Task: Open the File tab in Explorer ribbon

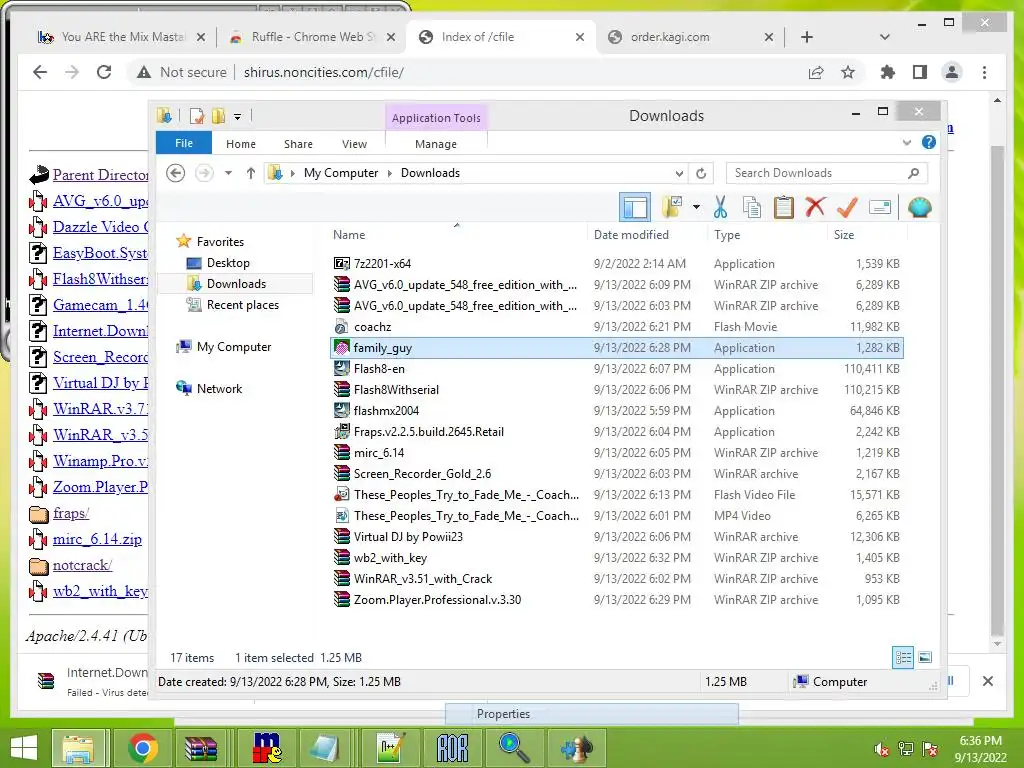Action: (184, 143)
